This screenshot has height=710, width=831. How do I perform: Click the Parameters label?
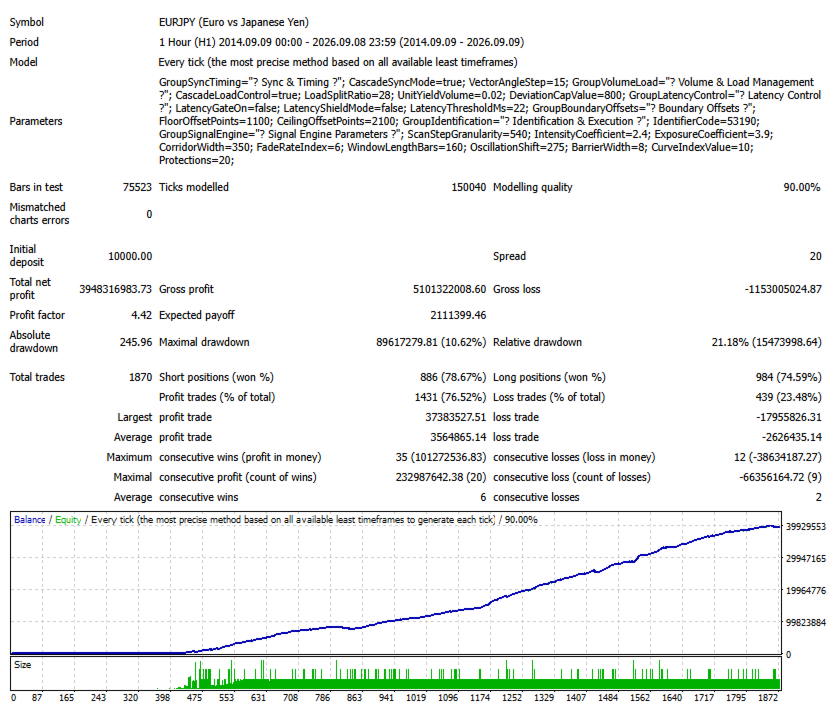[36, 121]
